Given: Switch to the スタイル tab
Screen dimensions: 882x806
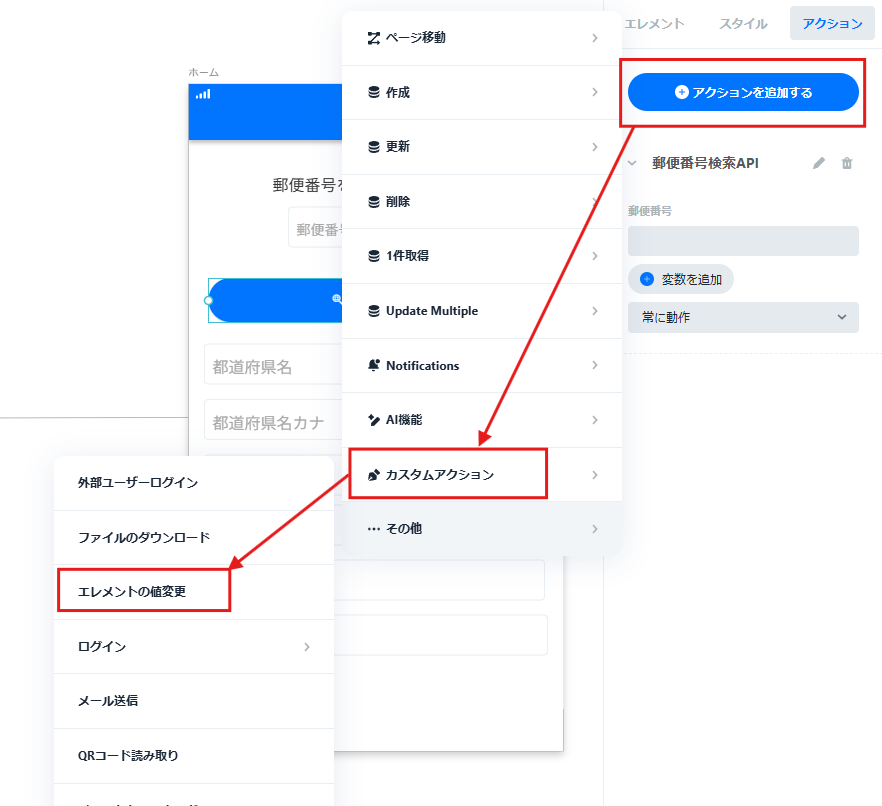Looking at the screenshot, I should pos(743,24).
